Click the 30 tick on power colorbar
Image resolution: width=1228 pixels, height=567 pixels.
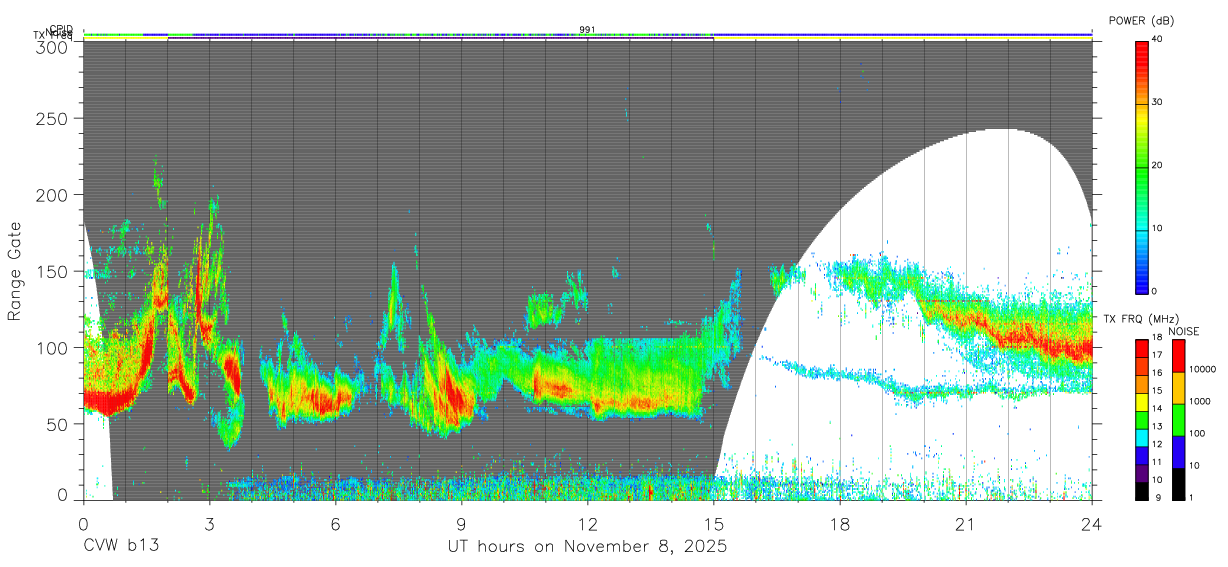[x=1157, y=102]
